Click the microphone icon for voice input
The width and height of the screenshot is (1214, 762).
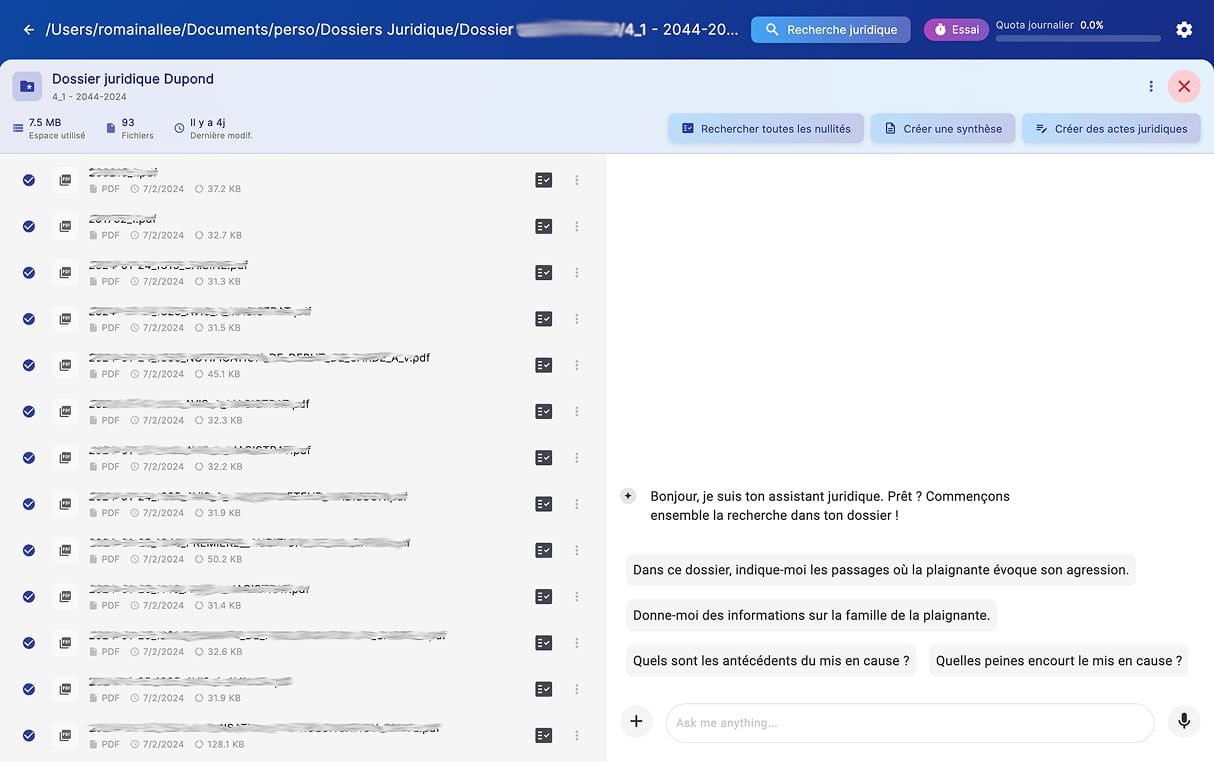click(x=1184, y=721)
